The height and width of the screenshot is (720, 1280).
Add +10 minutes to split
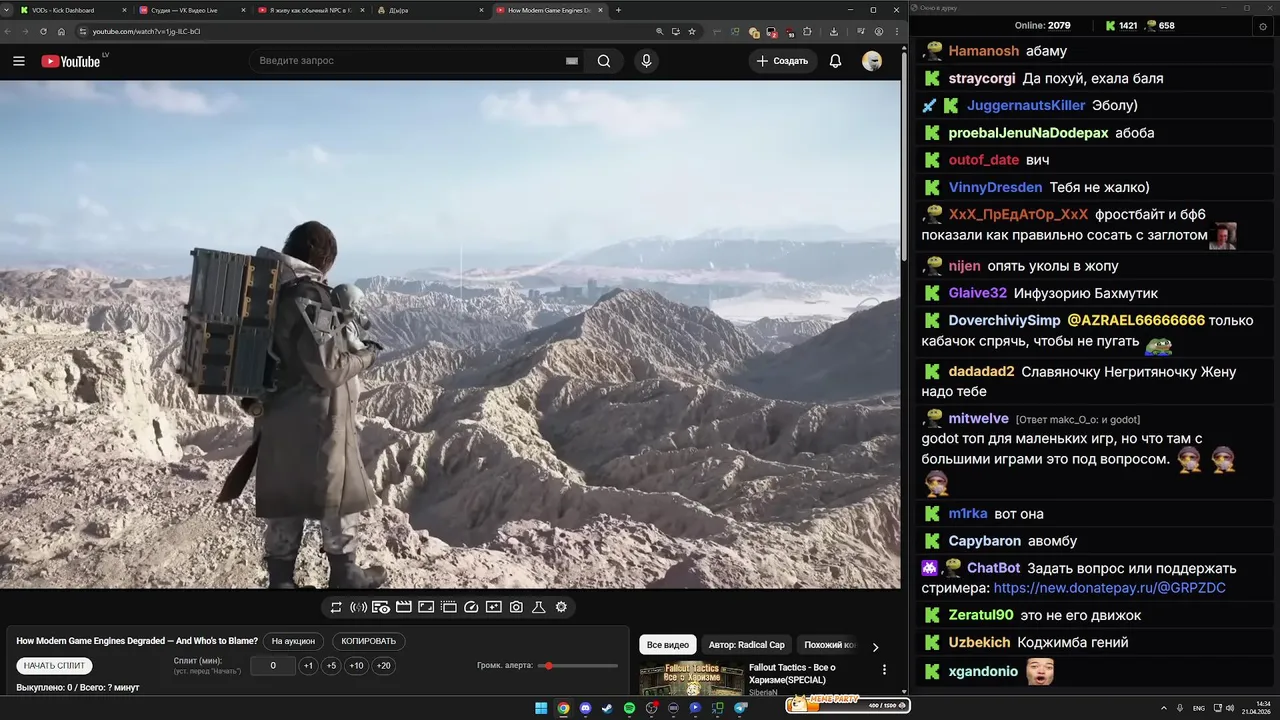(356, 666)
